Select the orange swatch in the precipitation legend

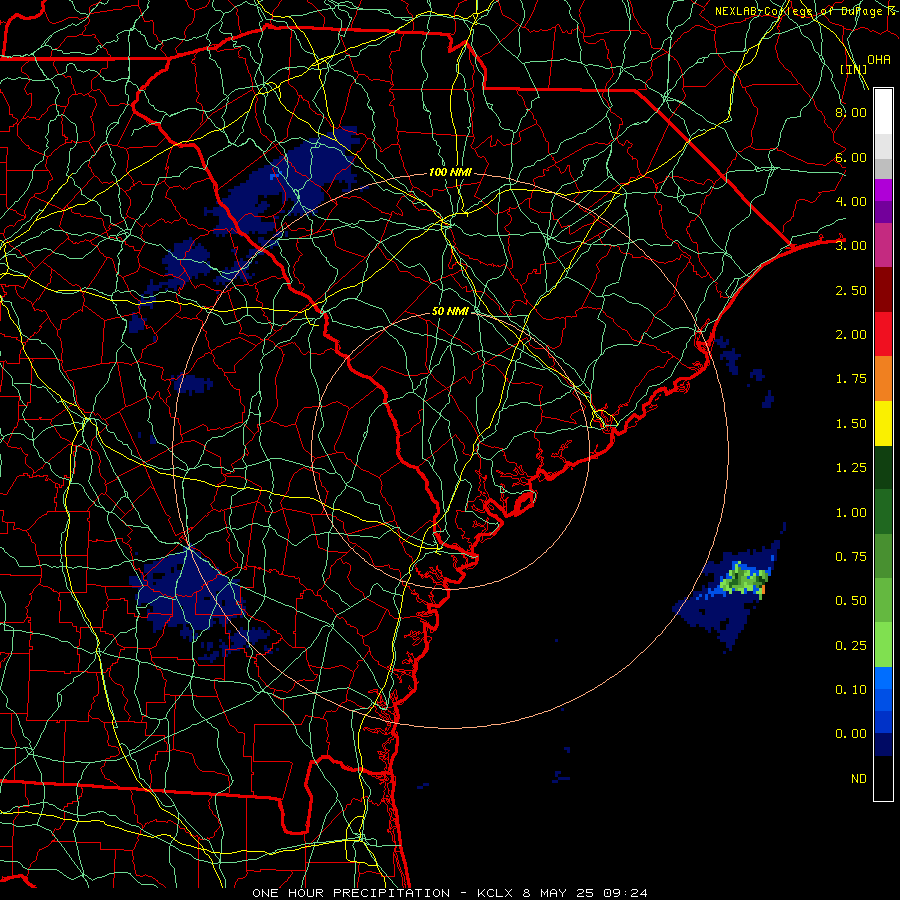883,379
